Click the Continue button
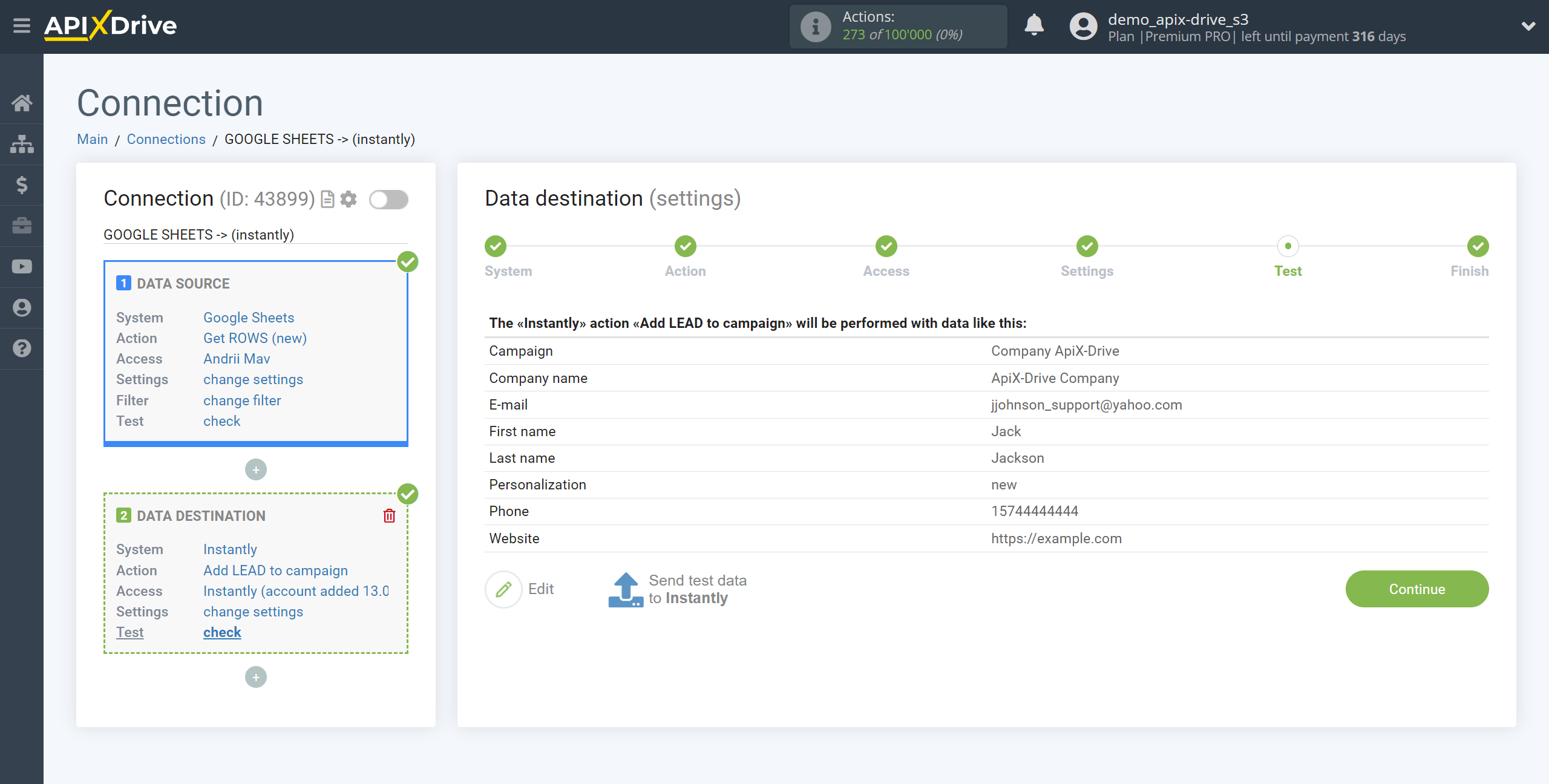The width and height of the screenshot is (1549, 784). 1417,589
